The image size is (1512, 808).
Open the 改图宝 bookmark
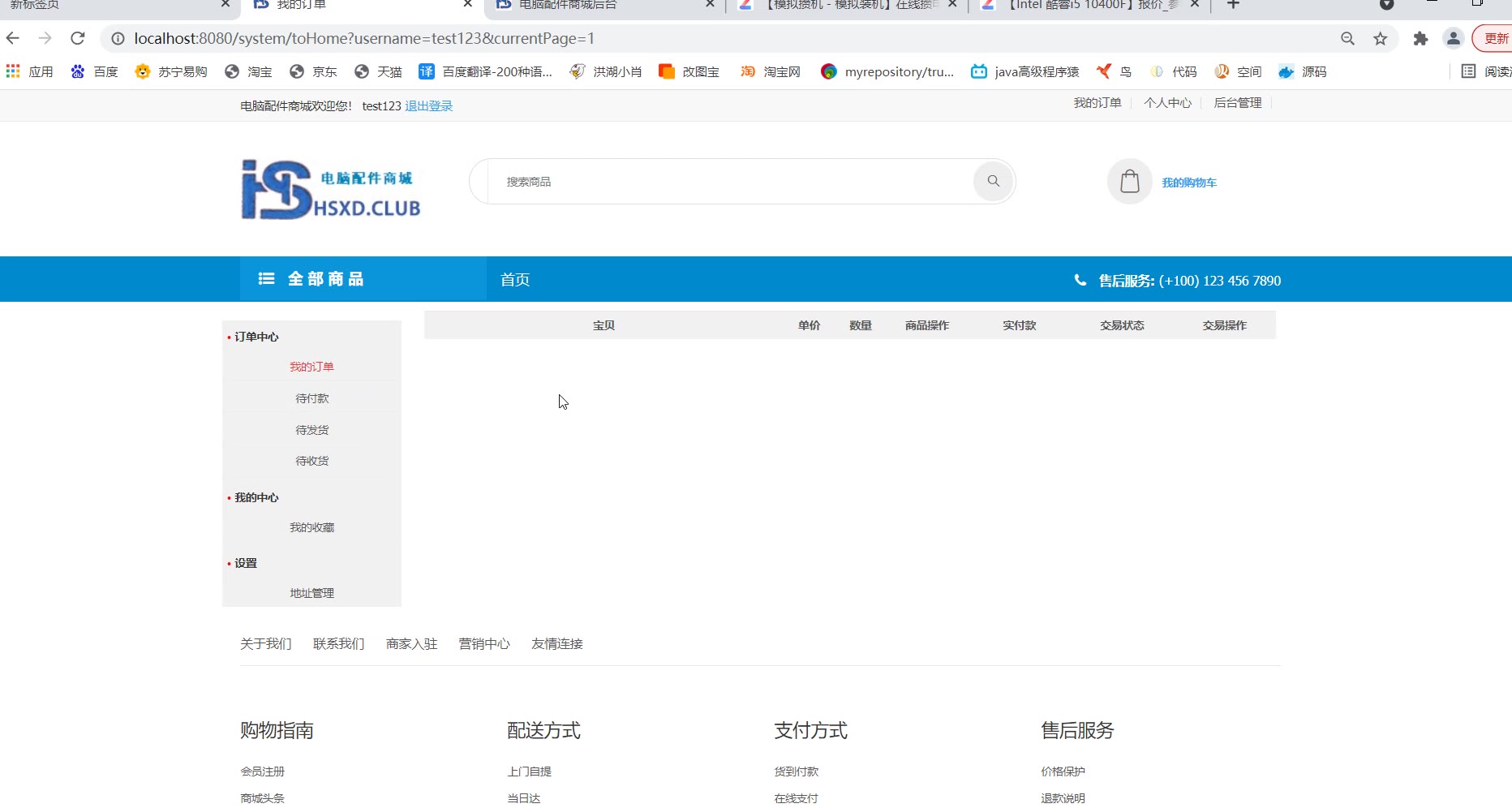click(x=689, y=71)
